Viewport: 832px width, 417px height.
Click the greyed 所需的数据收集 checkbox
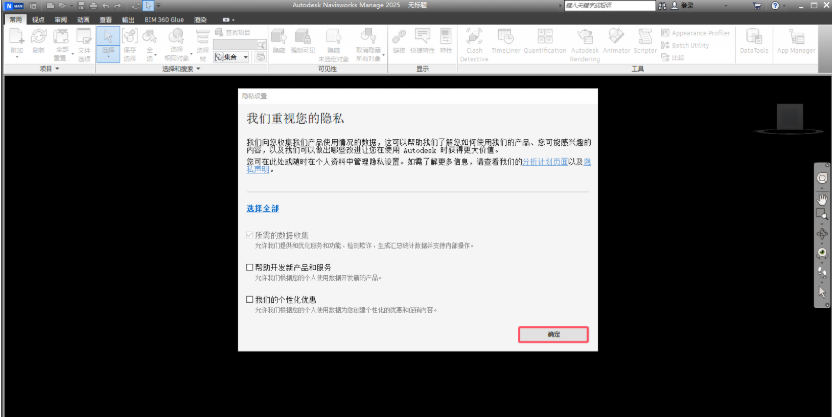tap(249, 236)
